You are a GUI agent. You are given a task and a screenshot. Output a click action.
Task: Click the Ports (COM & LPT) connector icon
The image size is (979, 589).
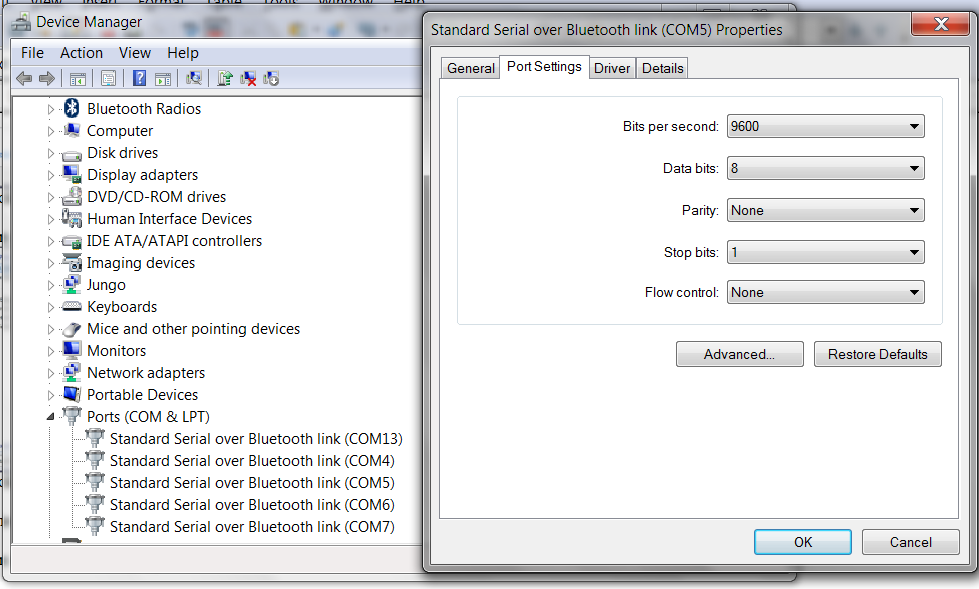point(72,416)
